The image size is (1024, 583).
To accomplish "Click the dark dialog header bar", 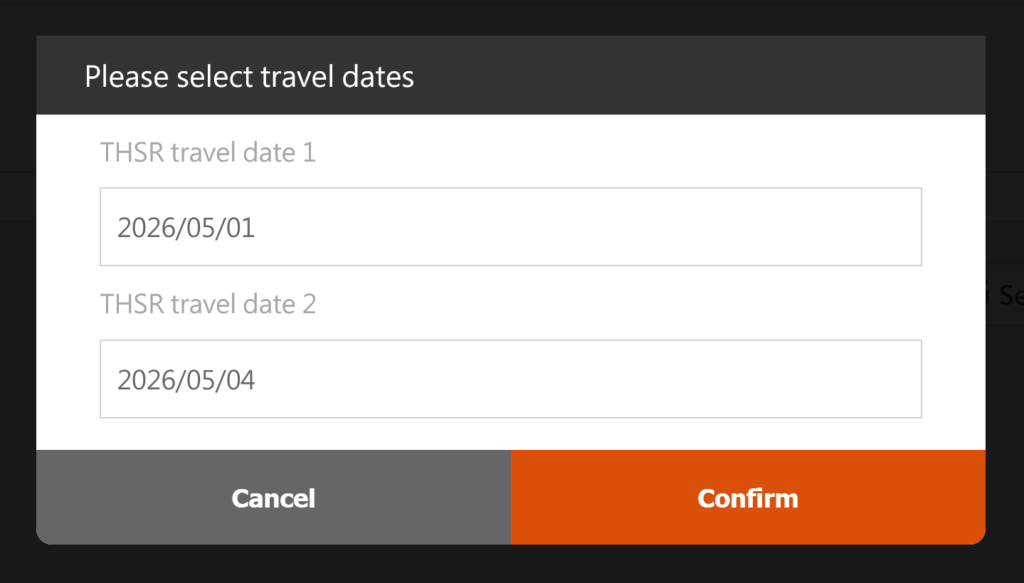I will [700, 76].
